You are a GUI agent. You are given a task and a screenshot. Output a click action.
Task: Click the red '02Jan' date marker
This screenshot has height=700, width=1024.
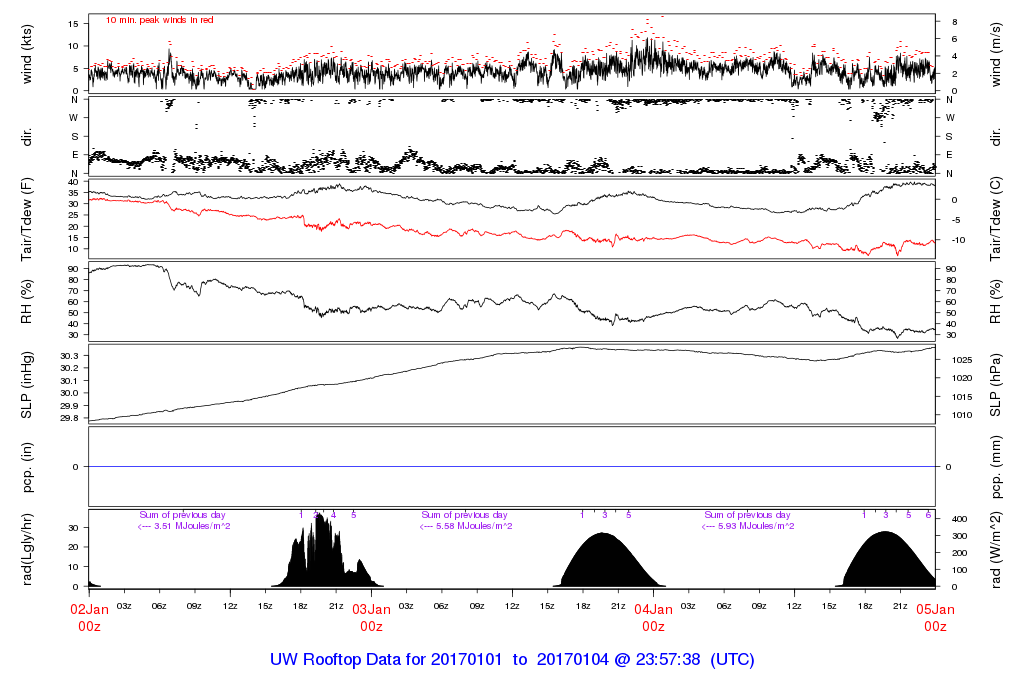pos(89,609)
